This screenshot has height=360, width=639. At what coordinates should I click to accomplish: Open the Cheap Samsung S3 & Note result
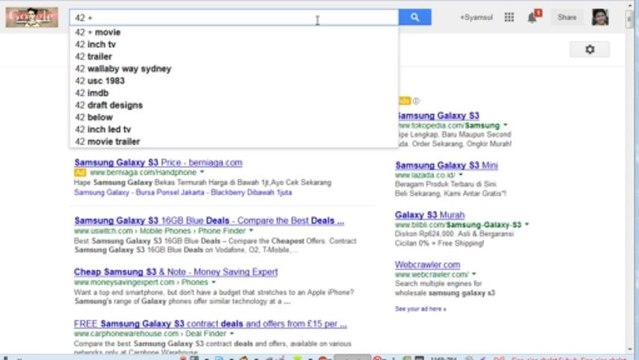coord(176,272)
